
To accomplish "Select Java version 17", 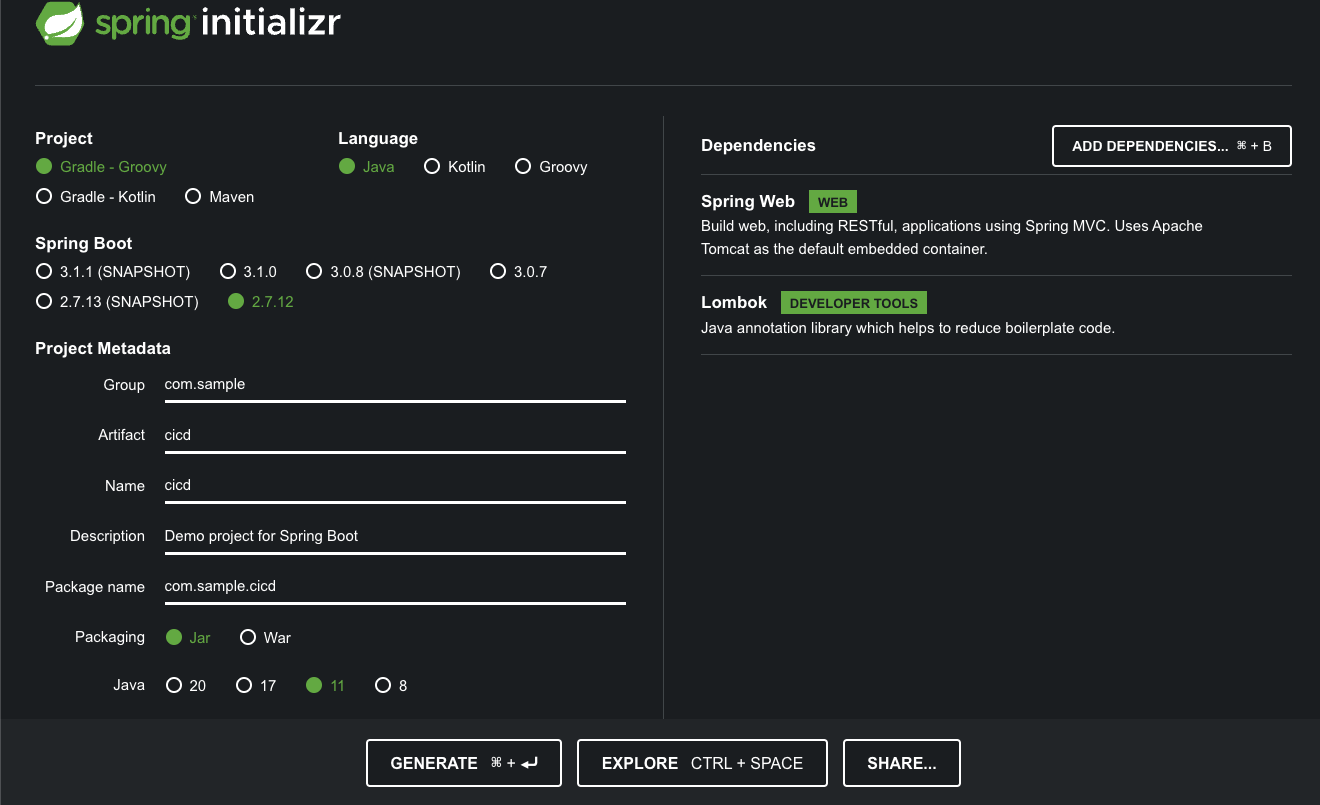I will (x=256, y=686).
